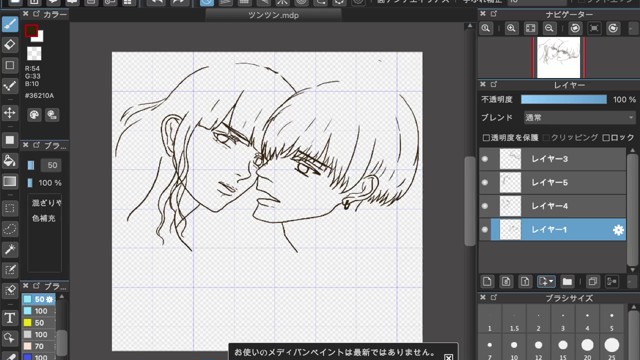This screenshot has width=640, height=360.
Task: Select the rectangular Selection tool
Action: click(10, 208)
